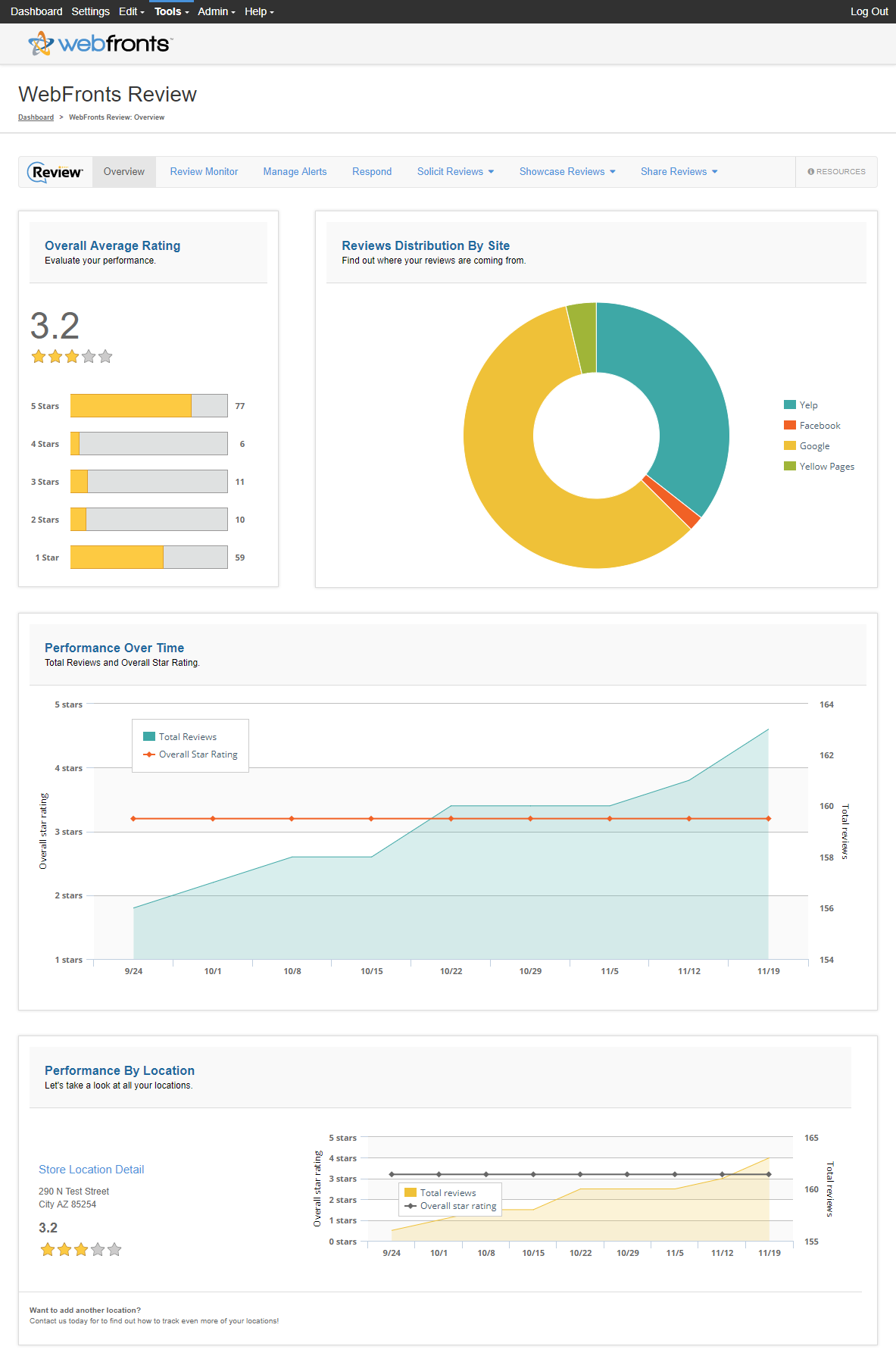Expand the Share Reviews dropdown
Screen dimensions: 896x1362
click(x=679, y=172)
